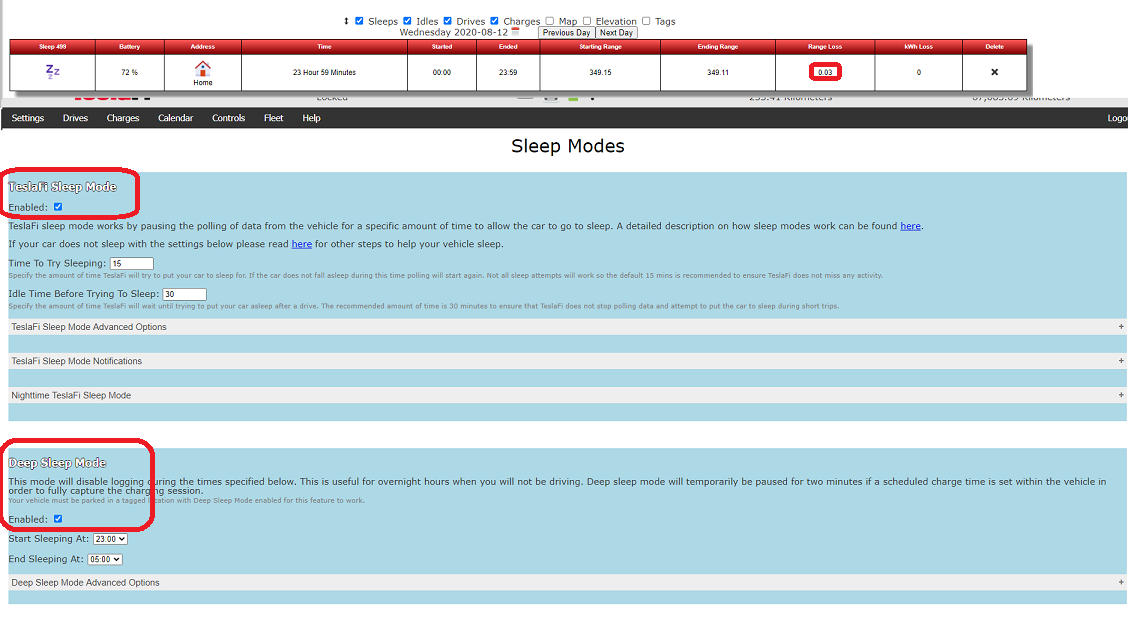Delete sleep entry with the X icon
Viewport: 1128px width, 633px height.
tap(994, 72)
